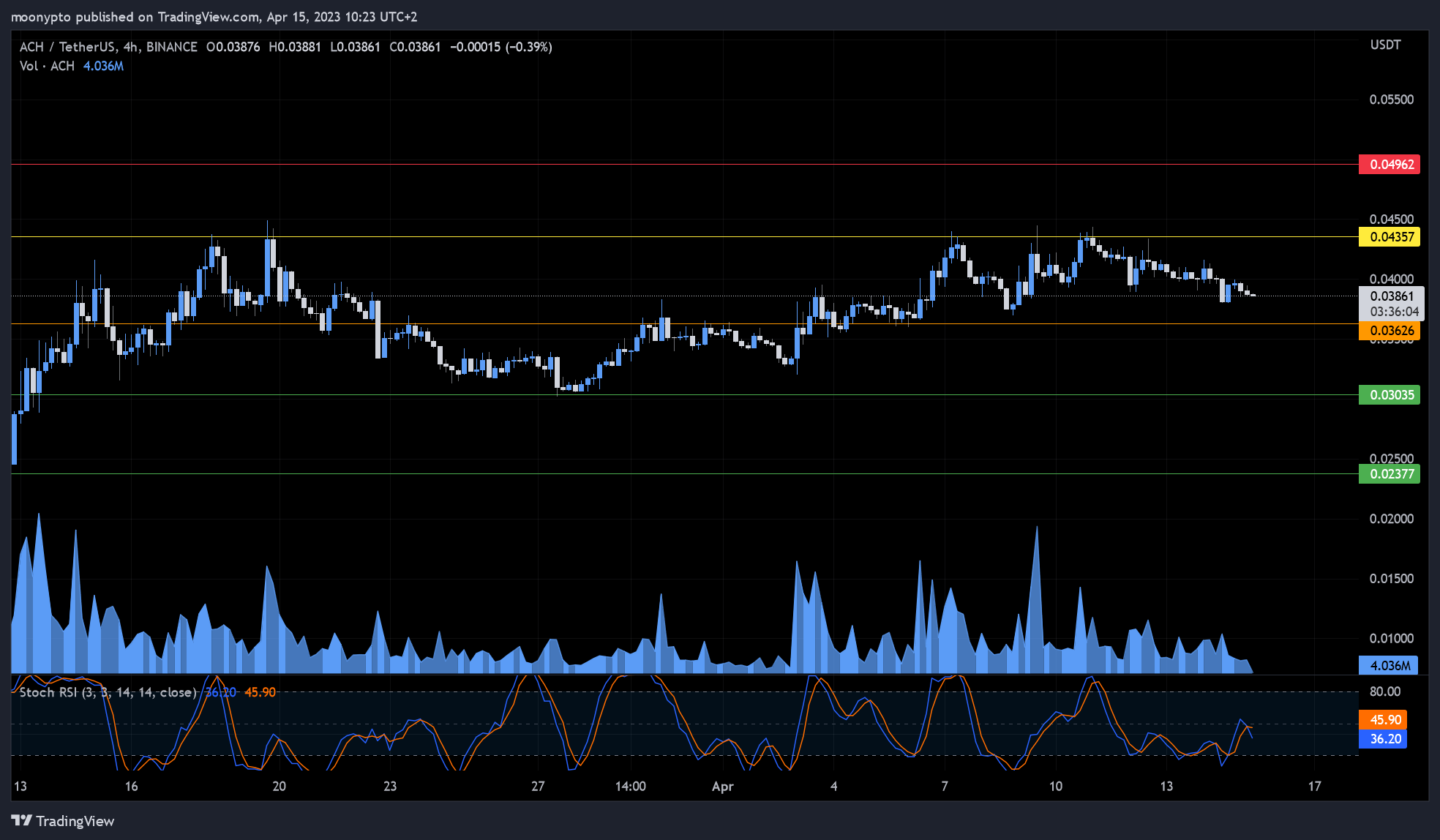Click the 23 date on time axis
The height and width of the screenshot is (840, 1440).
390,787
